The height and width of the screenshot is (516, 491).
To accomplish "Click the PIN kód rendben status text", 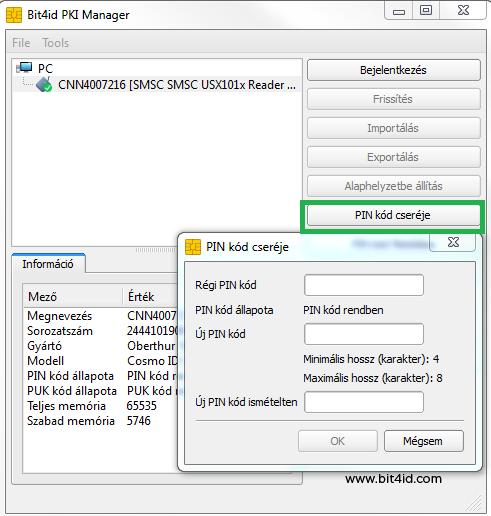I will [x=343, y=310].
